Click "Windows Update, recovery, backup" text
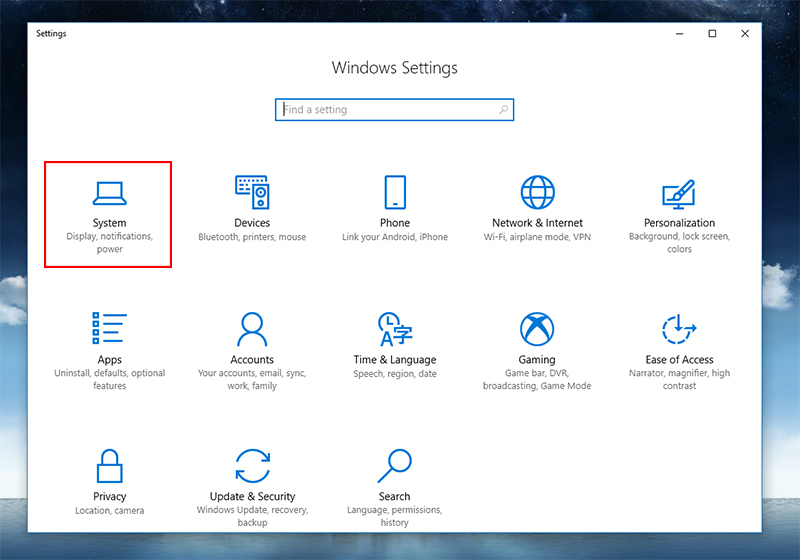The image size is (800, 560). click(x=252, y=516)
